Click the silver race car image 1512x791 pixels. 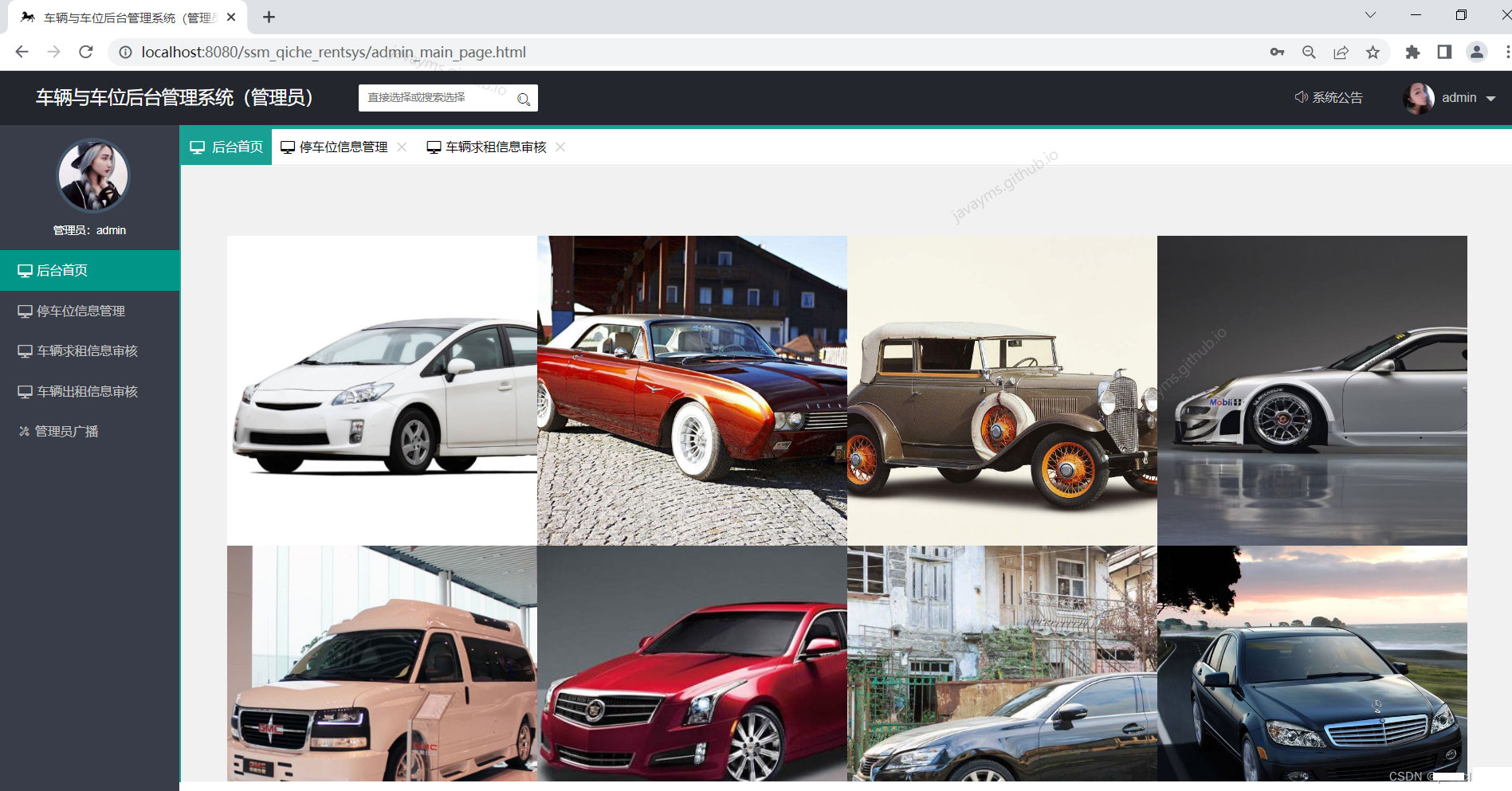1312,390
